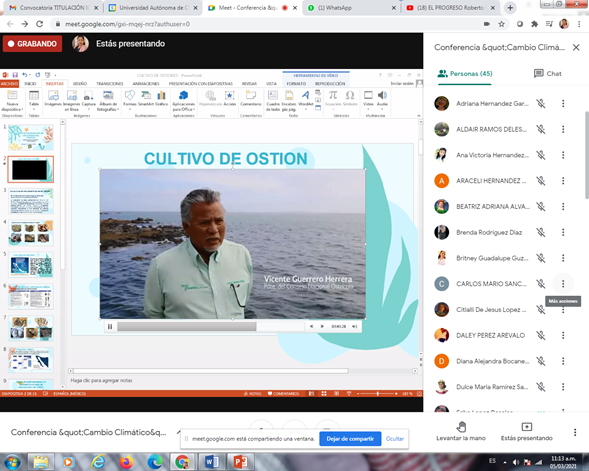Toggle mute for Ana Victoria Hernandez
Image resolution: width=589 pixels, height=471 pixels.
point(541,155)
